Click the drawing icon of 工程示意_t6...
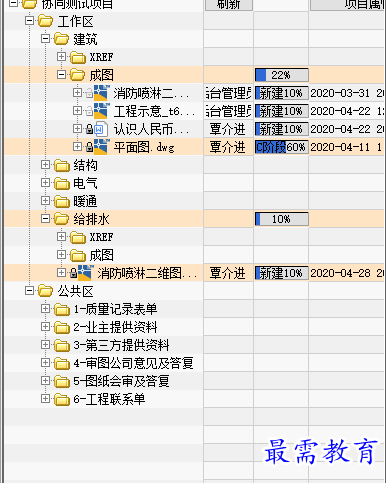 tap(102, 111)
